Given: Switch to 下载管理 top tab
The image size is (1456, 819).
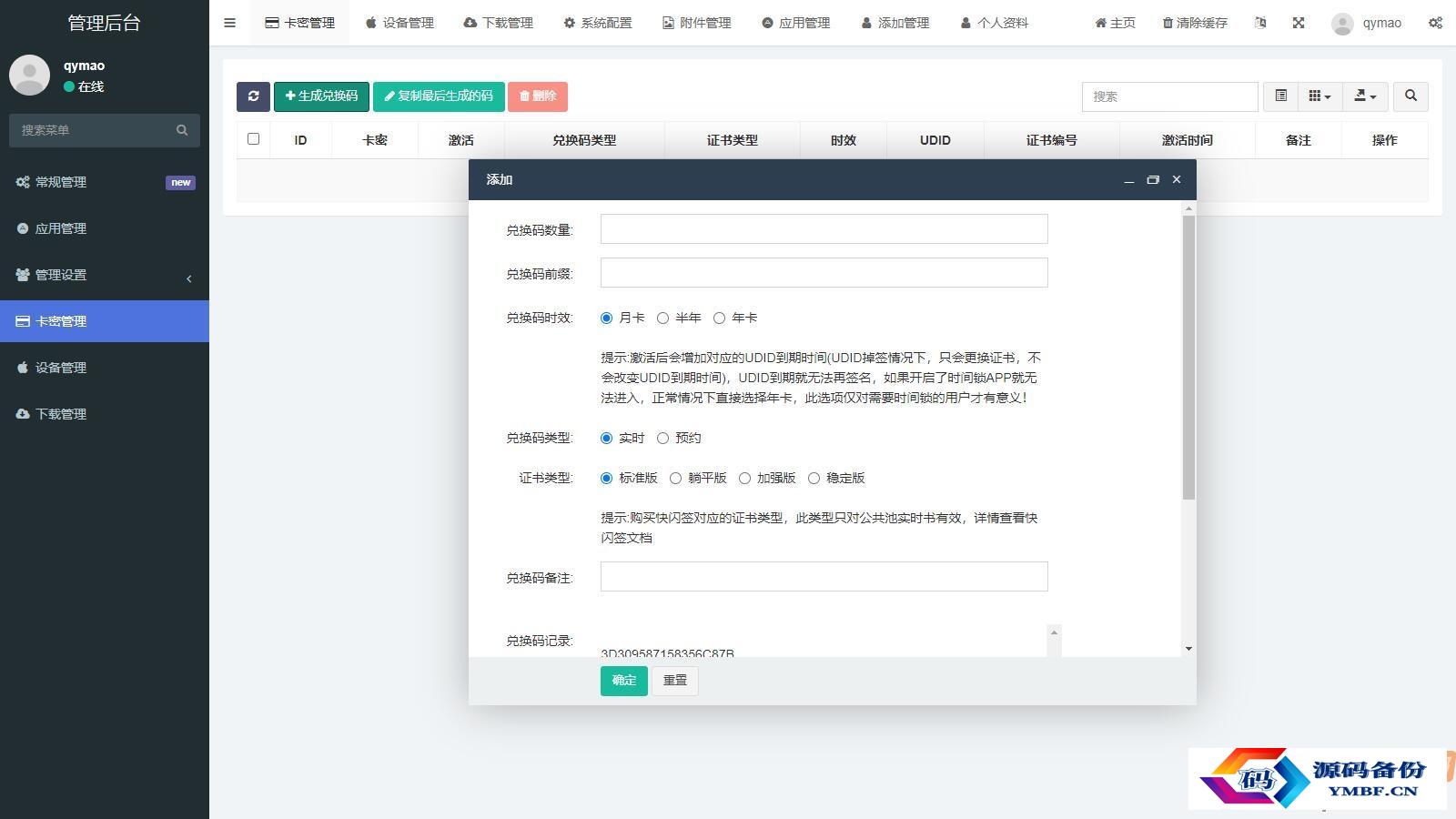Looking at the screenshot, I should (499, 23).
